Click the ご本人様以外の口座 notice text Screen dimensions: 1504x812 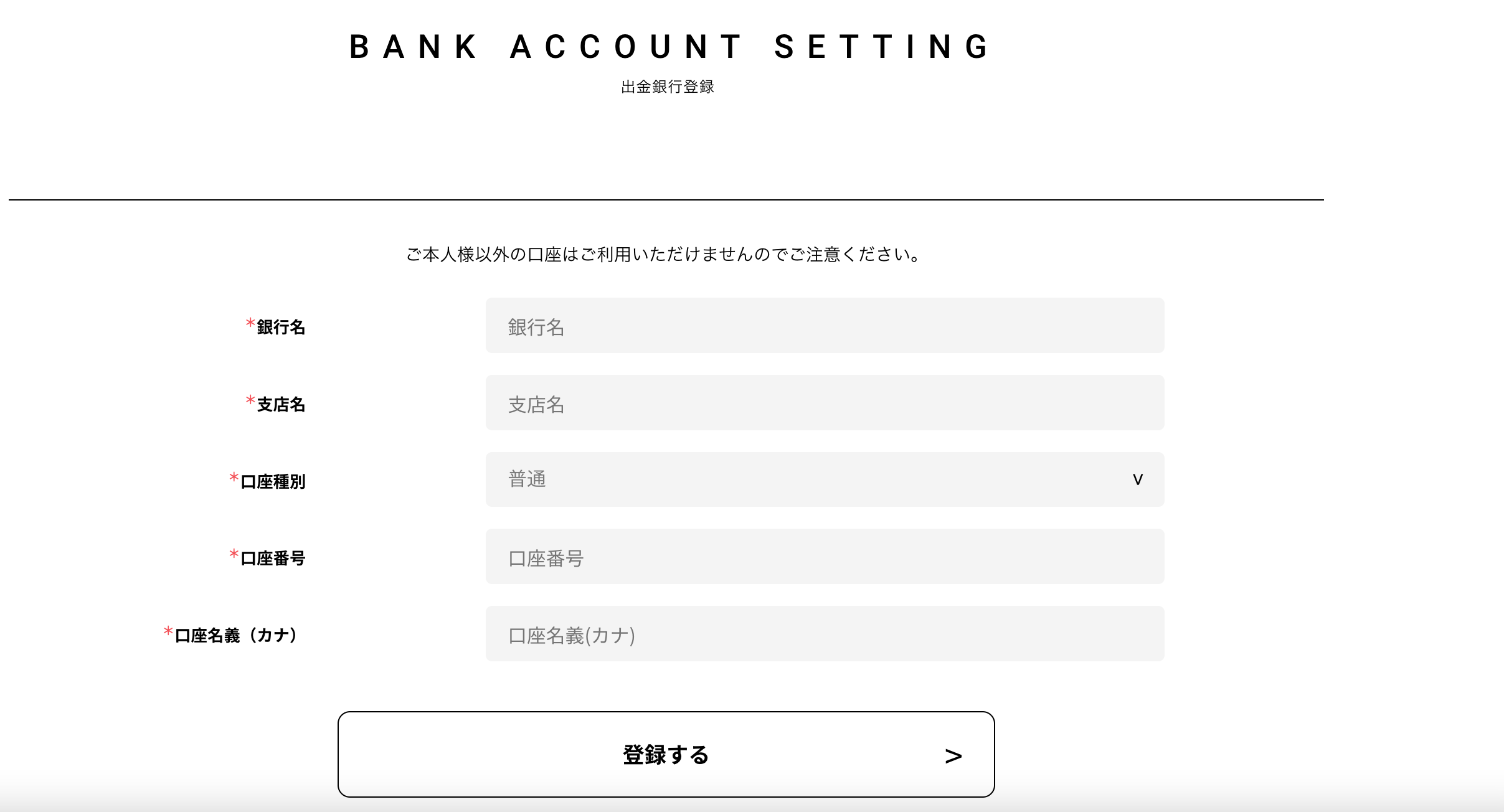(664, 254)
